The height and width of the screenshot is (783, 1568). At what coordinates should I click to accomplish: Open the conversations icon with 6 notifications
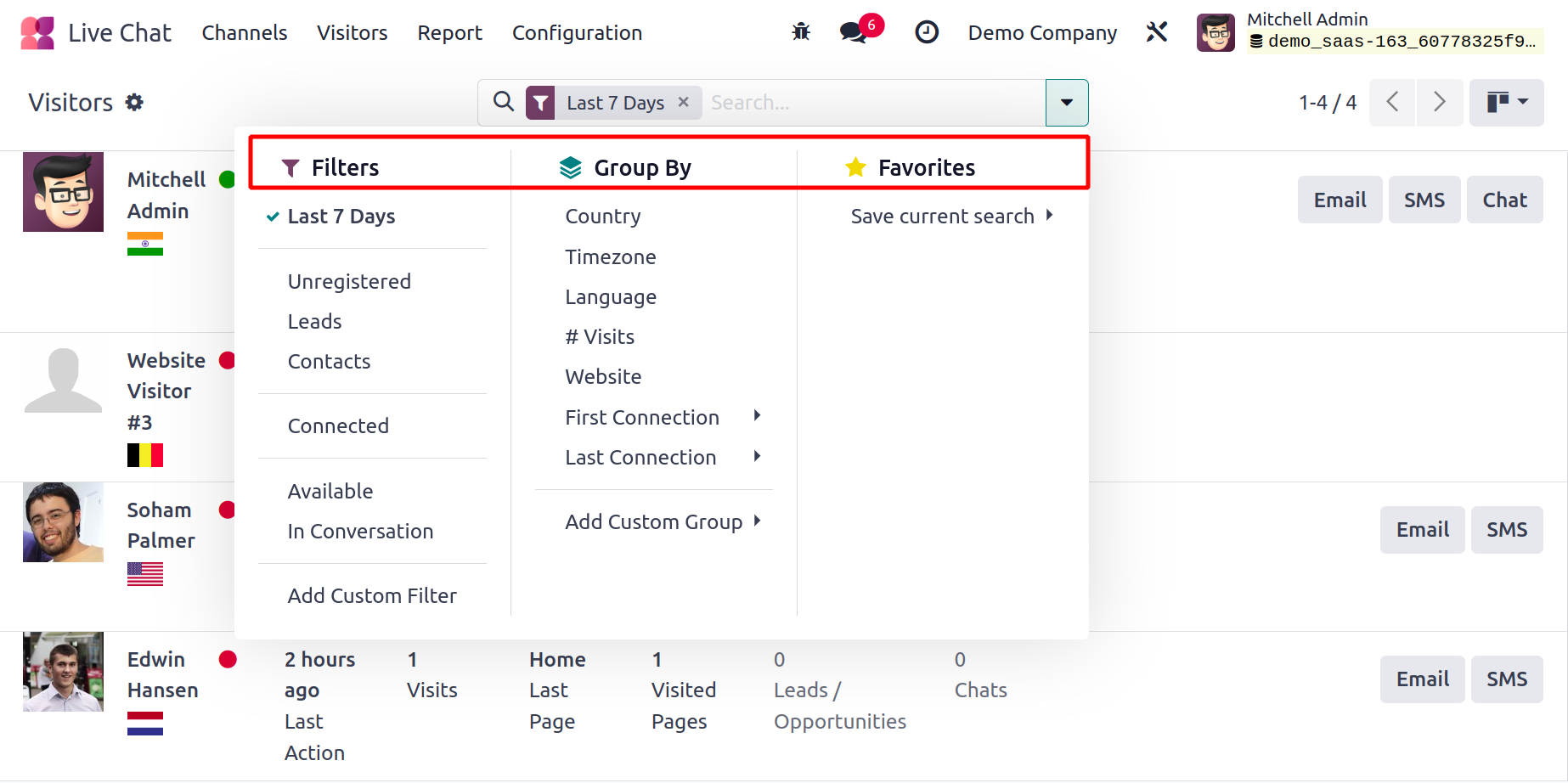tap(854, 32)
